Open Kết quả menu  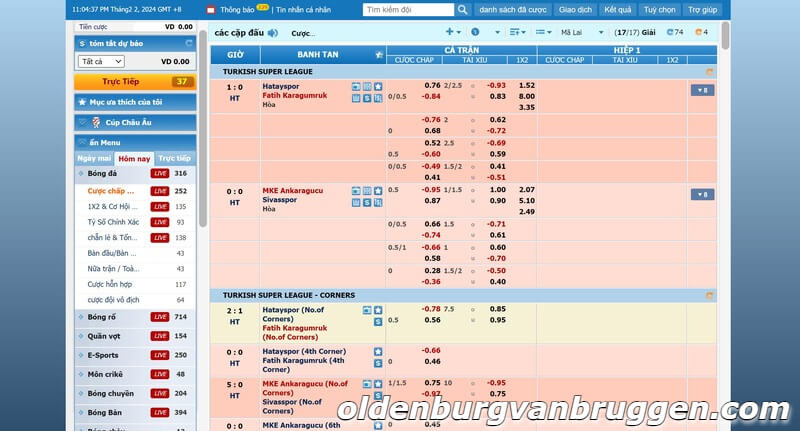click(x=617, y=10)
